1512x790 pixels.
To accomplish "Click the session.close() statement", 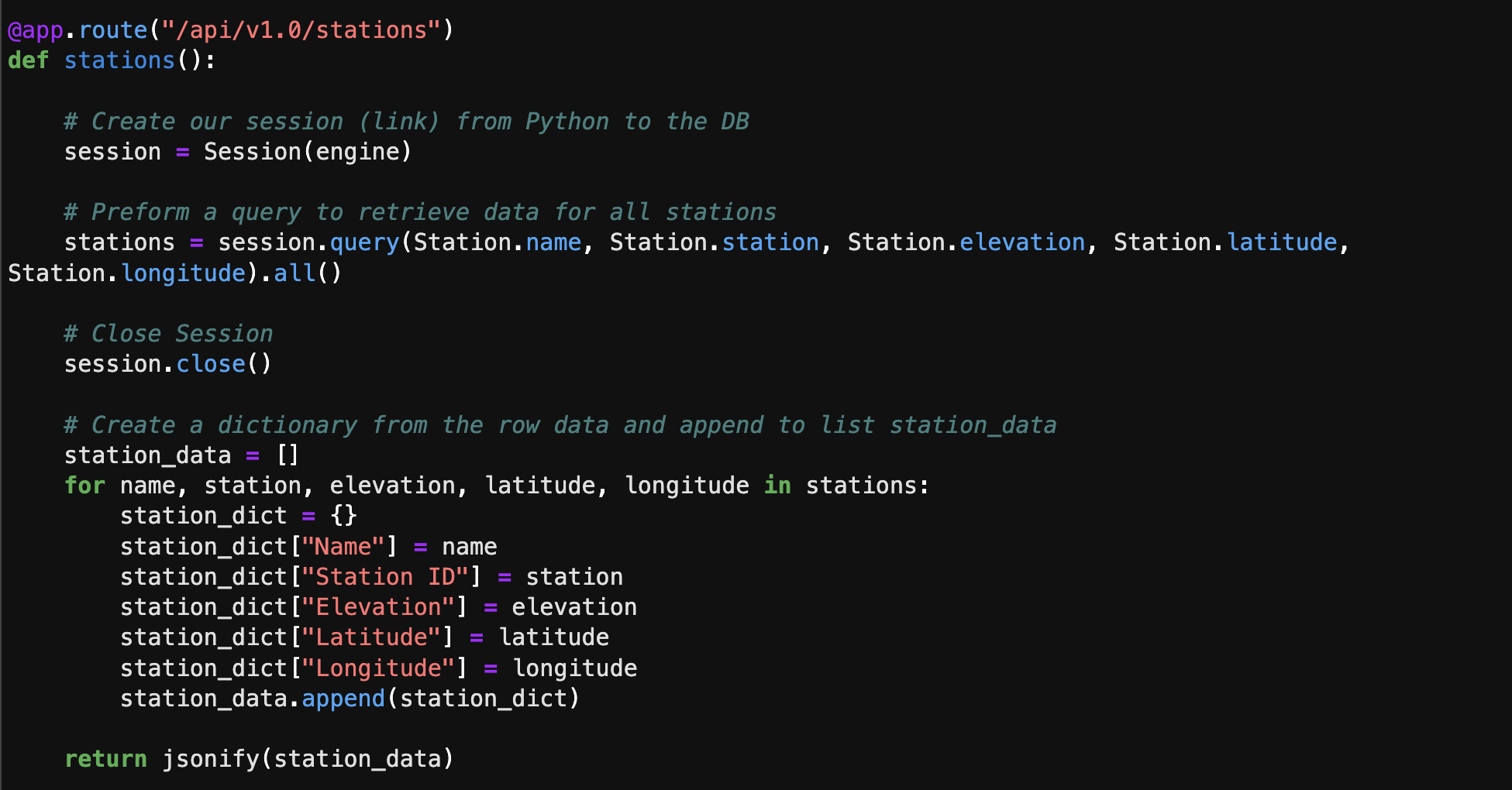I will (x=167, y=363).
